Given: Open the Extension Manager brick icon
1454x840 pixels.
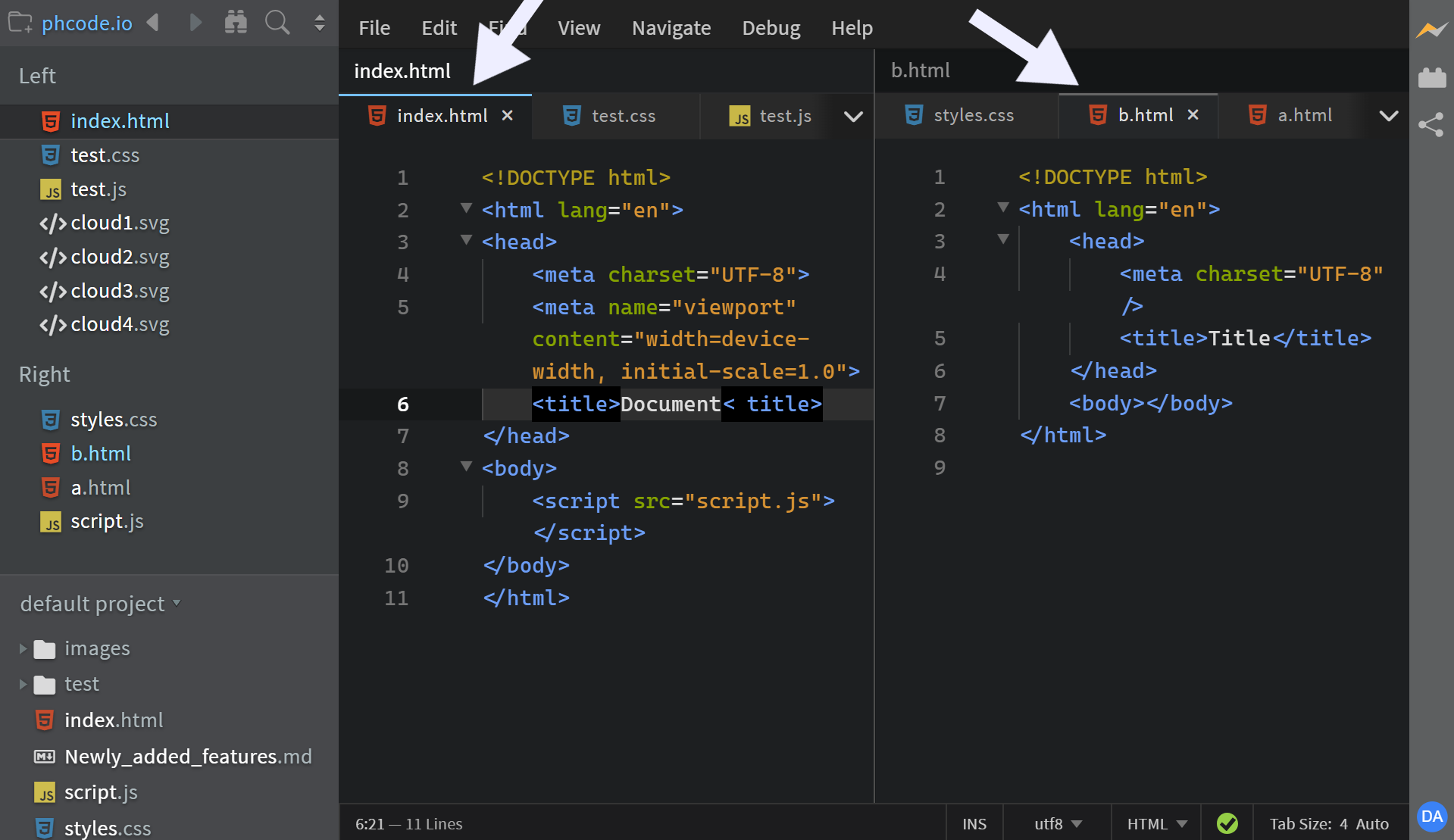Looking at the screenshot, I should [1434, 77].
